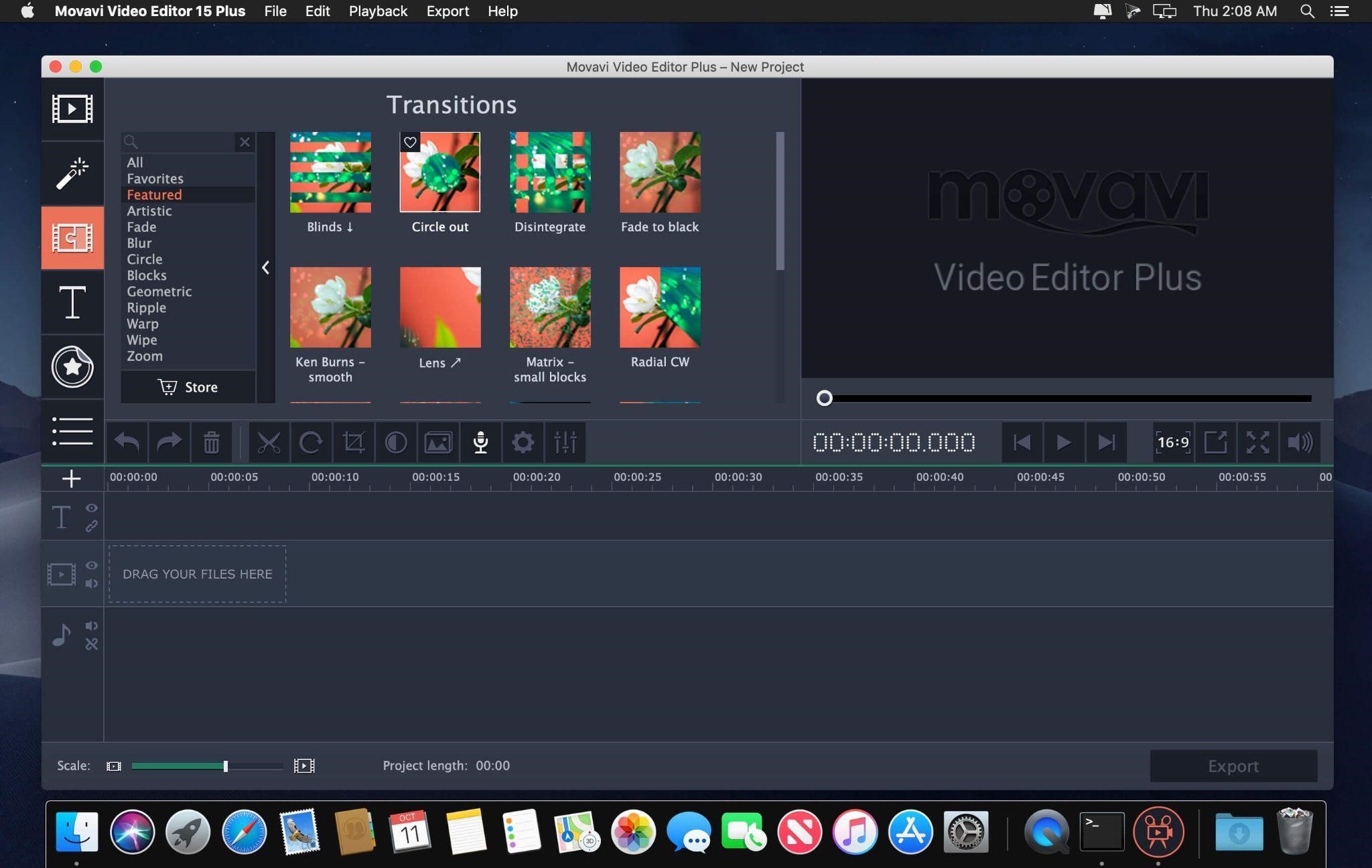
Task: Expand the Geometric transitions category
Action: [x=159, y=291]
